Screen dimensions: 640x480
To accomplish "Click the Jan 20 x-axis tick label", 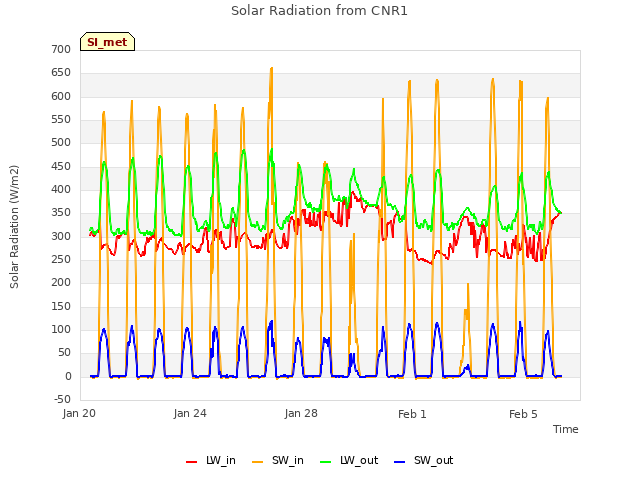I will coord(79,413).
